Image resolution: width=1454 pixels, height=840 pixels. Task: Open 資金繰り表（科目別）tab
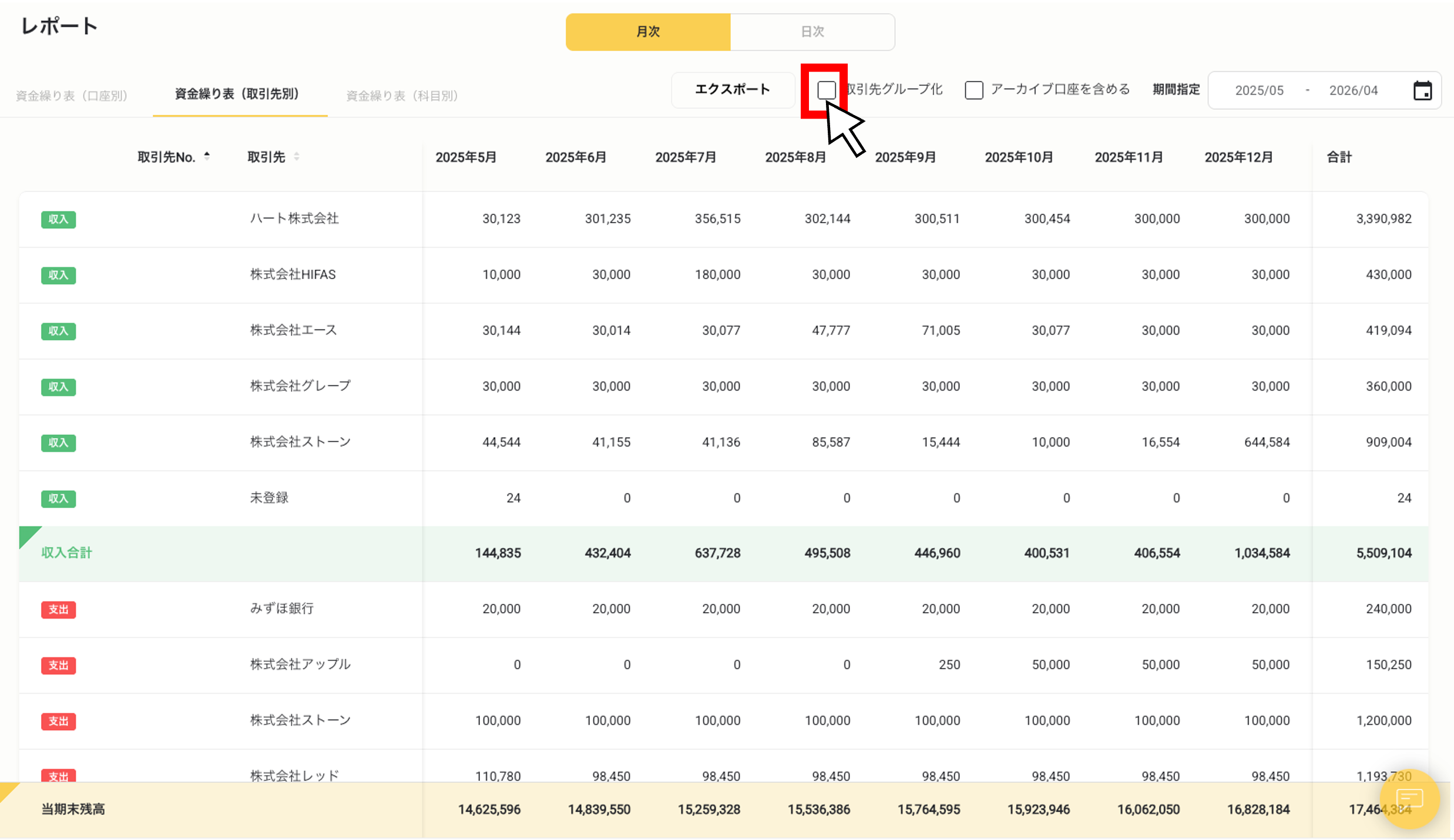[x=402, y=95]
